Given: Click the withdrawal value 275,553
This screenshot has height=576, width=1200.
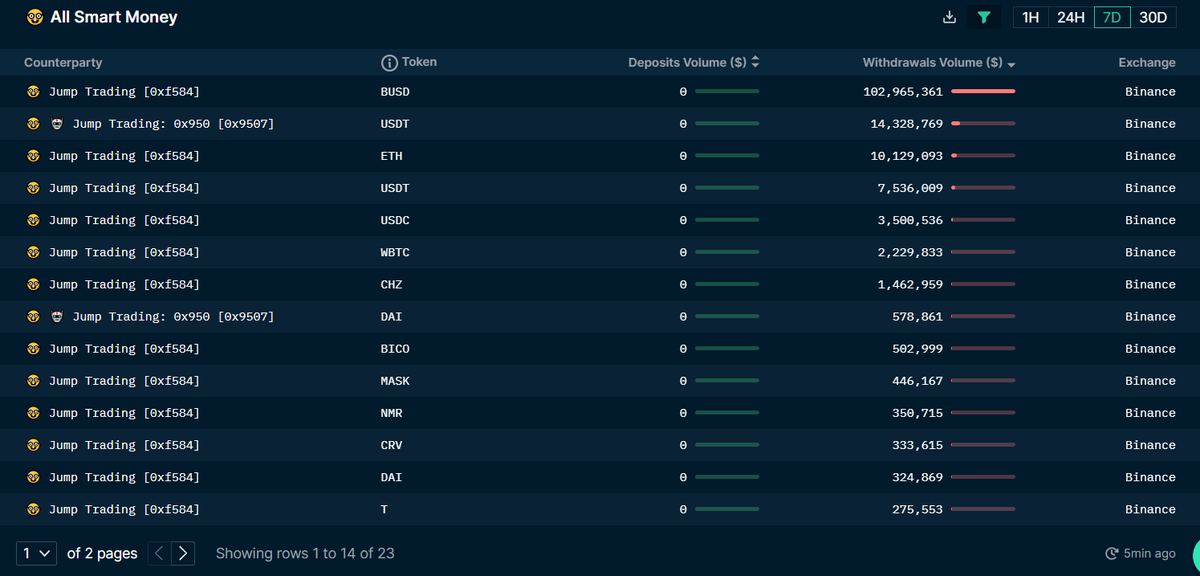Looking at the screenshot, I should [x=917, y=509].
